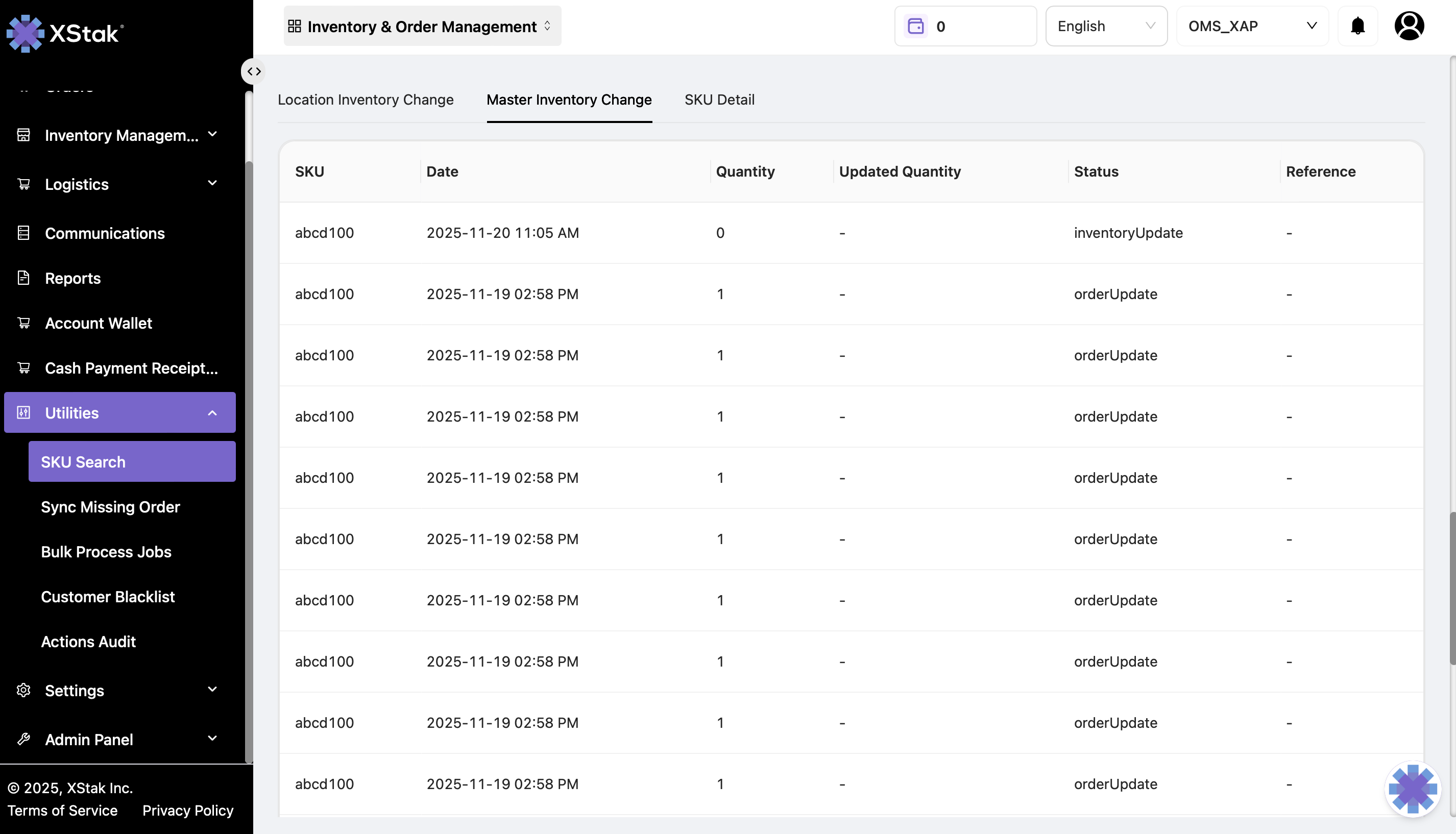Screen dimensions: 1456x834
Task: Click the Reports document icon
Action: [x=23, y=278]
